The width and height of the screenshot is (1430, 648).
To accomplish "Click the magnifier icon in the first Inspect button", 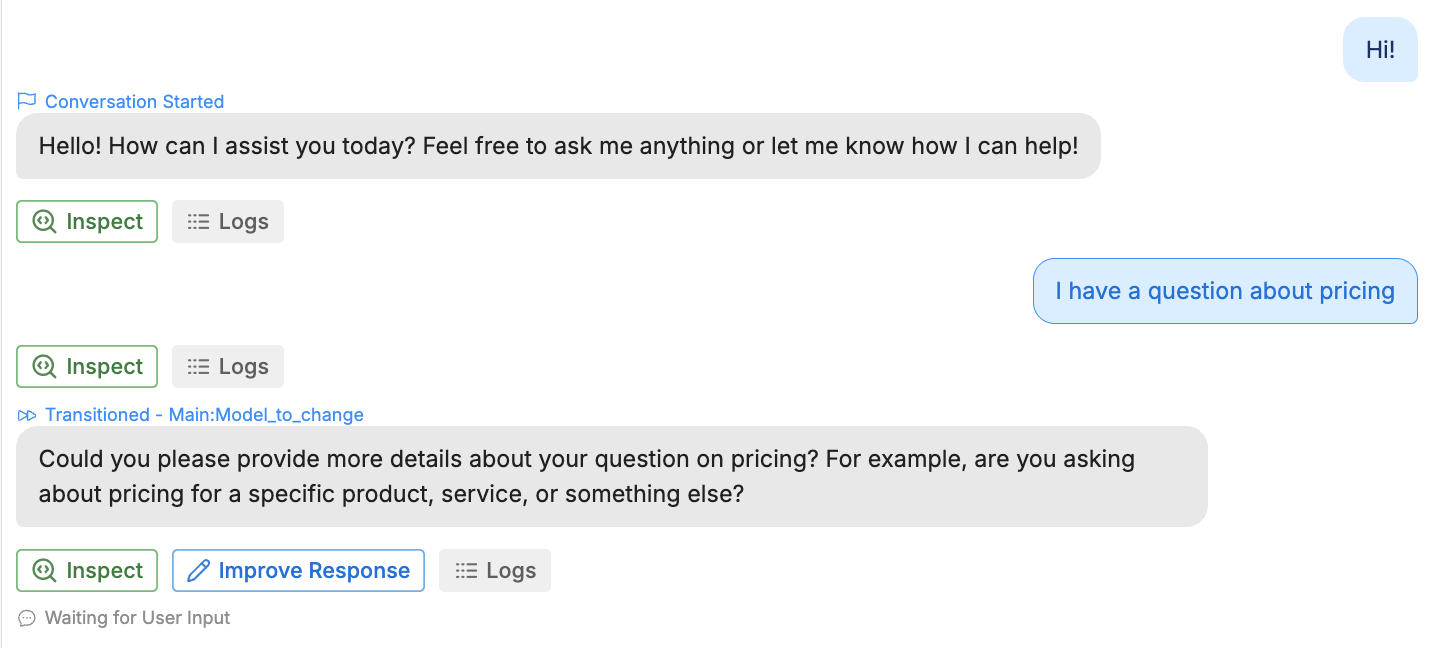I will (x=44, y=222).
